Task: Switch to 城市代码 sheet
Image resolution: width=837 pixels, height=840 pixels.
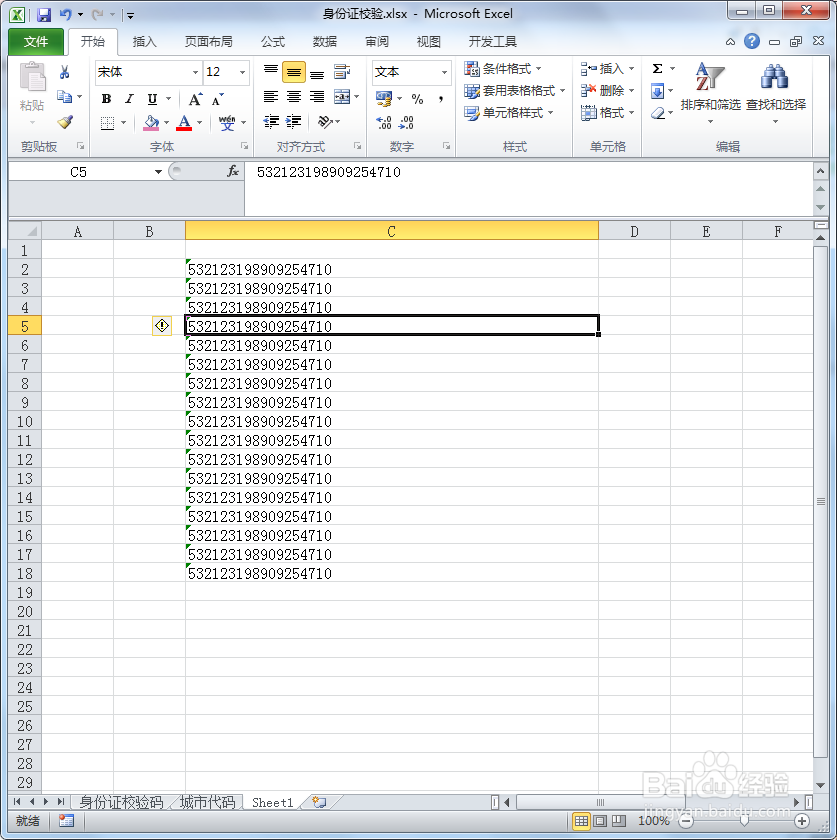Action: pyautogui.click(x=207, y=802)
